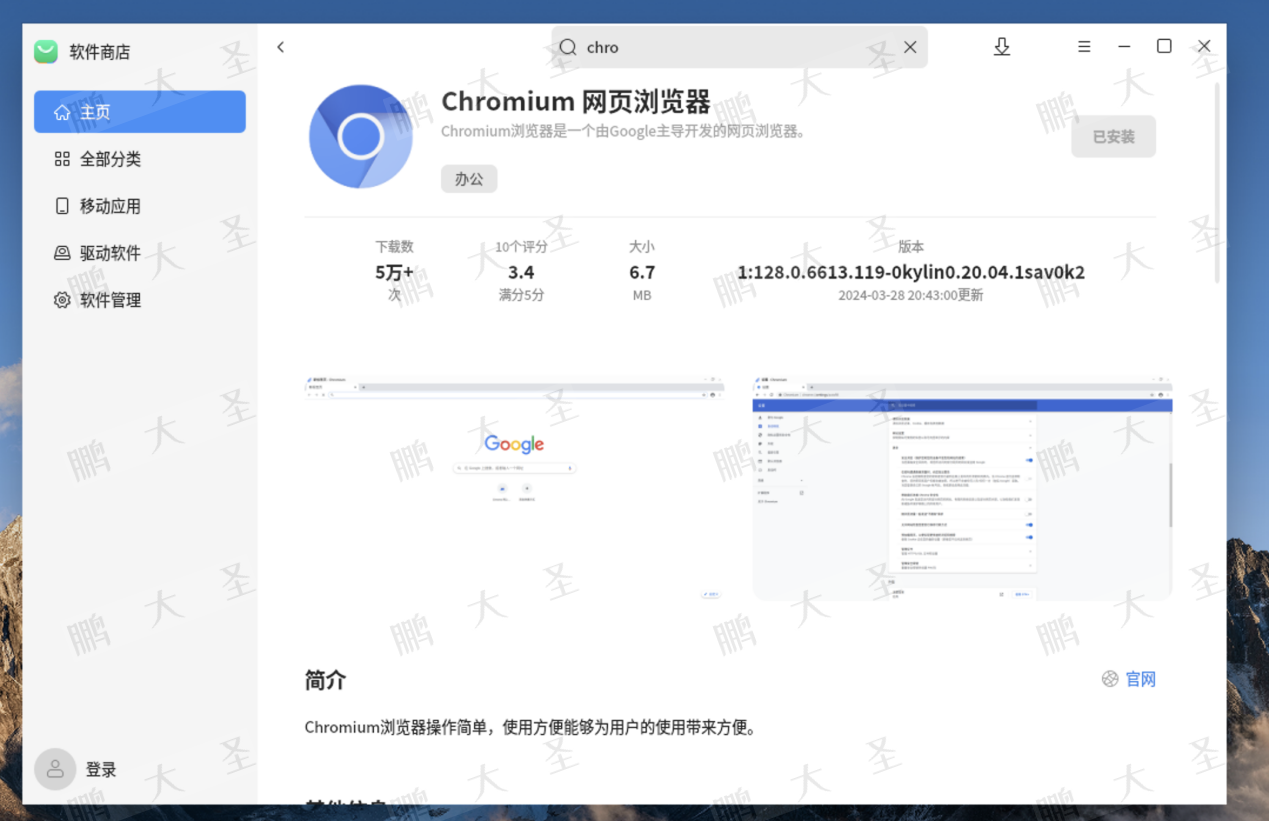Open the 官网 link
The image size is (1269, 821).
(1141, 679)
